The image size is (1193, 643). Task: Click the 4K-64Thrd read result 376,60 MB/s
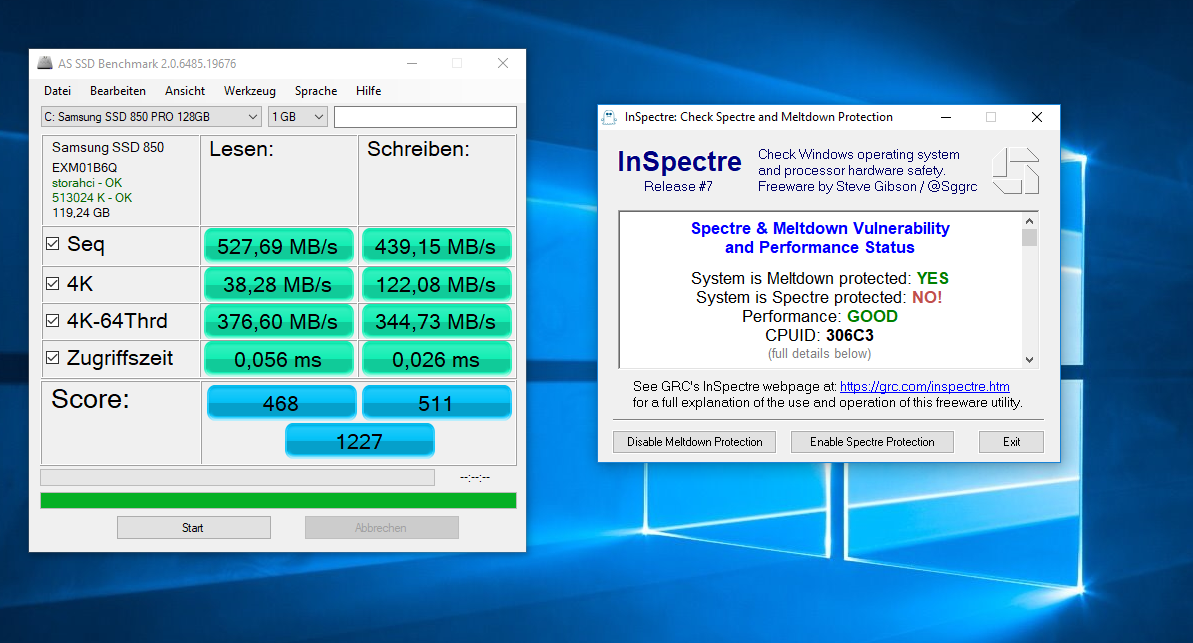[x=278, y=322]
